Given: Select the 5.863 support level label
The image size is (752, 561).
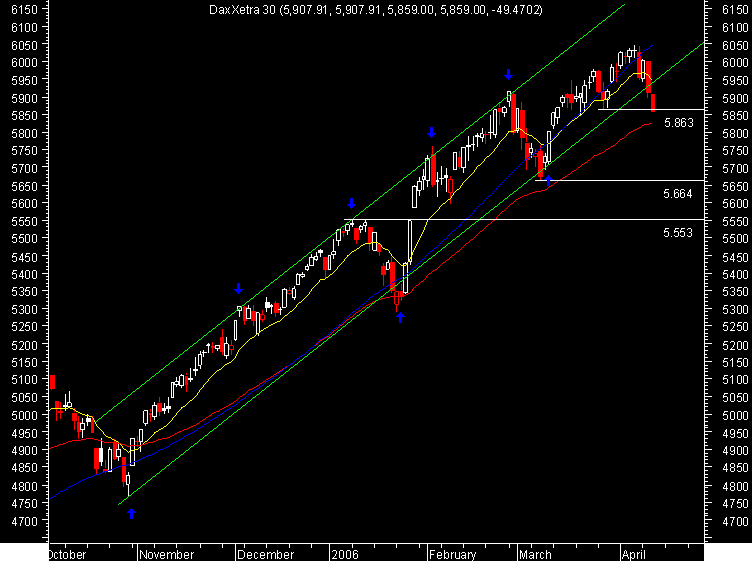Looking at the screenshot, I should click(x=679, y=123).
